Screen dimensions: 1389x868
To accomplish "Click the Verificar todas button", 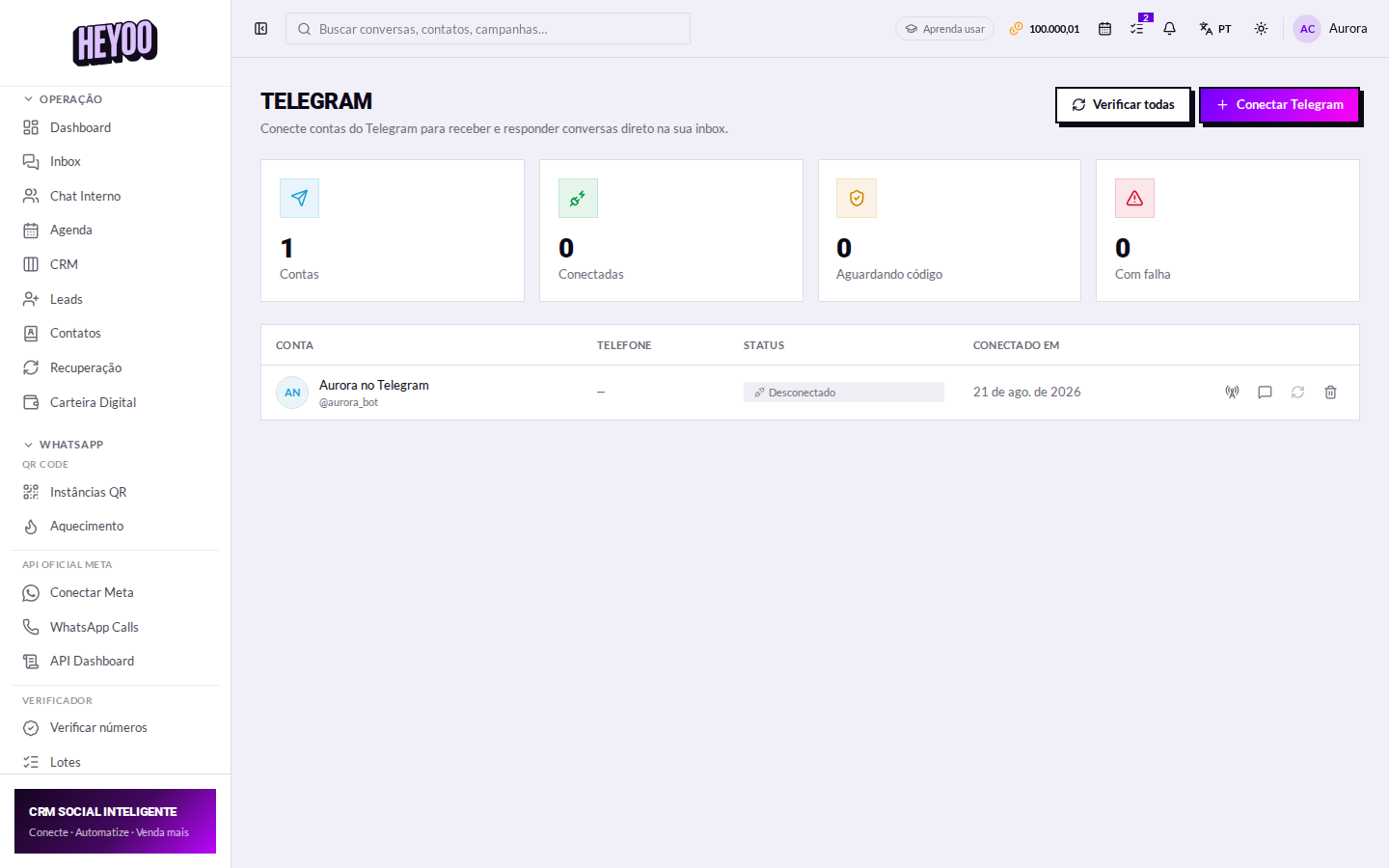I will (x=1123, y=105).
